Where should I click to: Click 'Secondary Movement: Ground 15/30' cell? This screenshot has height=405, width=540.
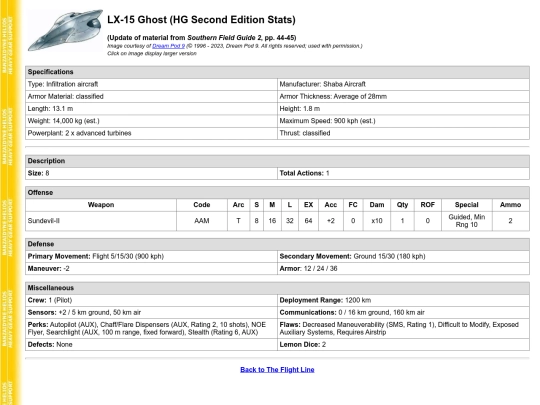tap(403, 257)
